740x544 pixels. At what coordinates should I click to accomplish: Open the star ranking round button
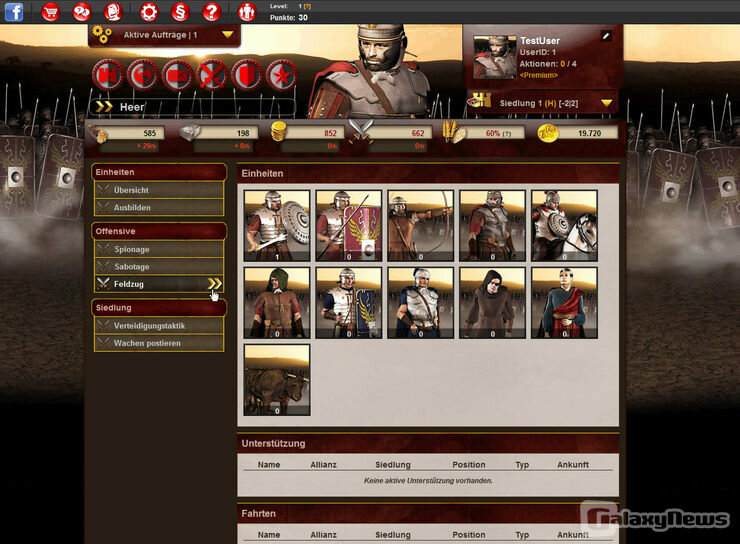pos(282,75)
